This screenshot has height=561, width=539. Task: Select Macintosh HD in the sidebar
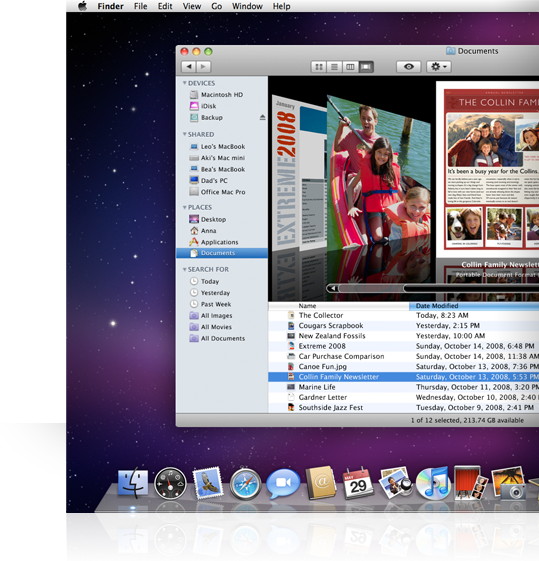(x=222, y=94)
